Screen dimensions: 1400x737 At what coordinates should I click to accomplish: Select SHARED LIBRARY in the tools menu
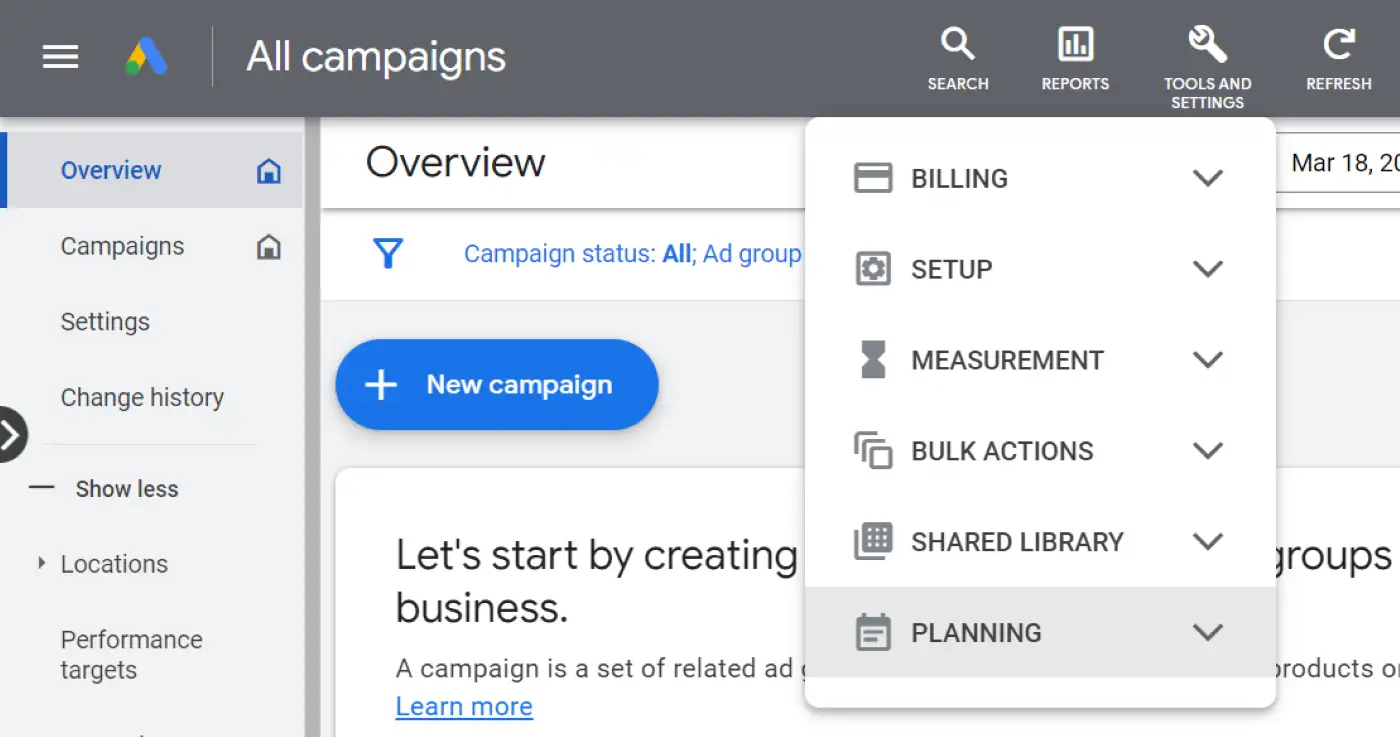[1040, 541]
